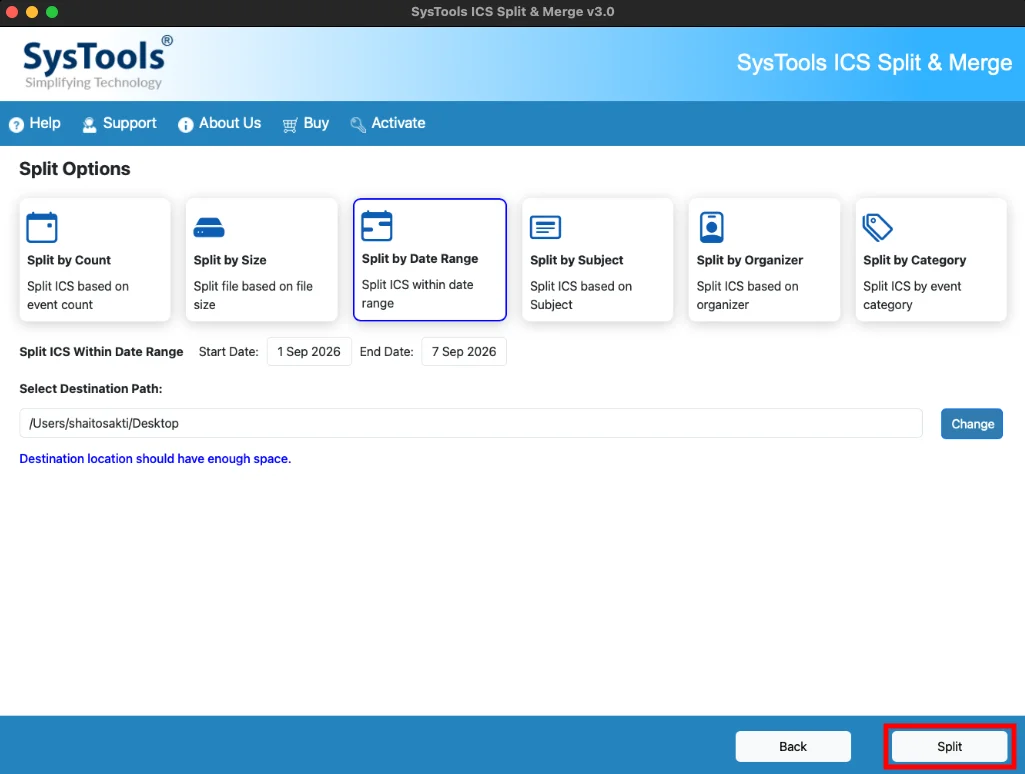Select the Split by Count option title
Screen dimensions: 1025x774
pos(69,260)
